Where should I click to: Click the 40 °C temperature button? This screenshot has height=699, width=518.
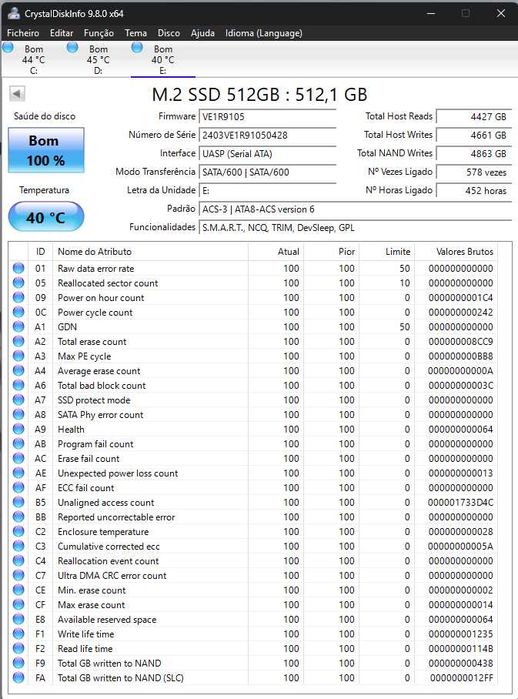click(x=46, y=217)
